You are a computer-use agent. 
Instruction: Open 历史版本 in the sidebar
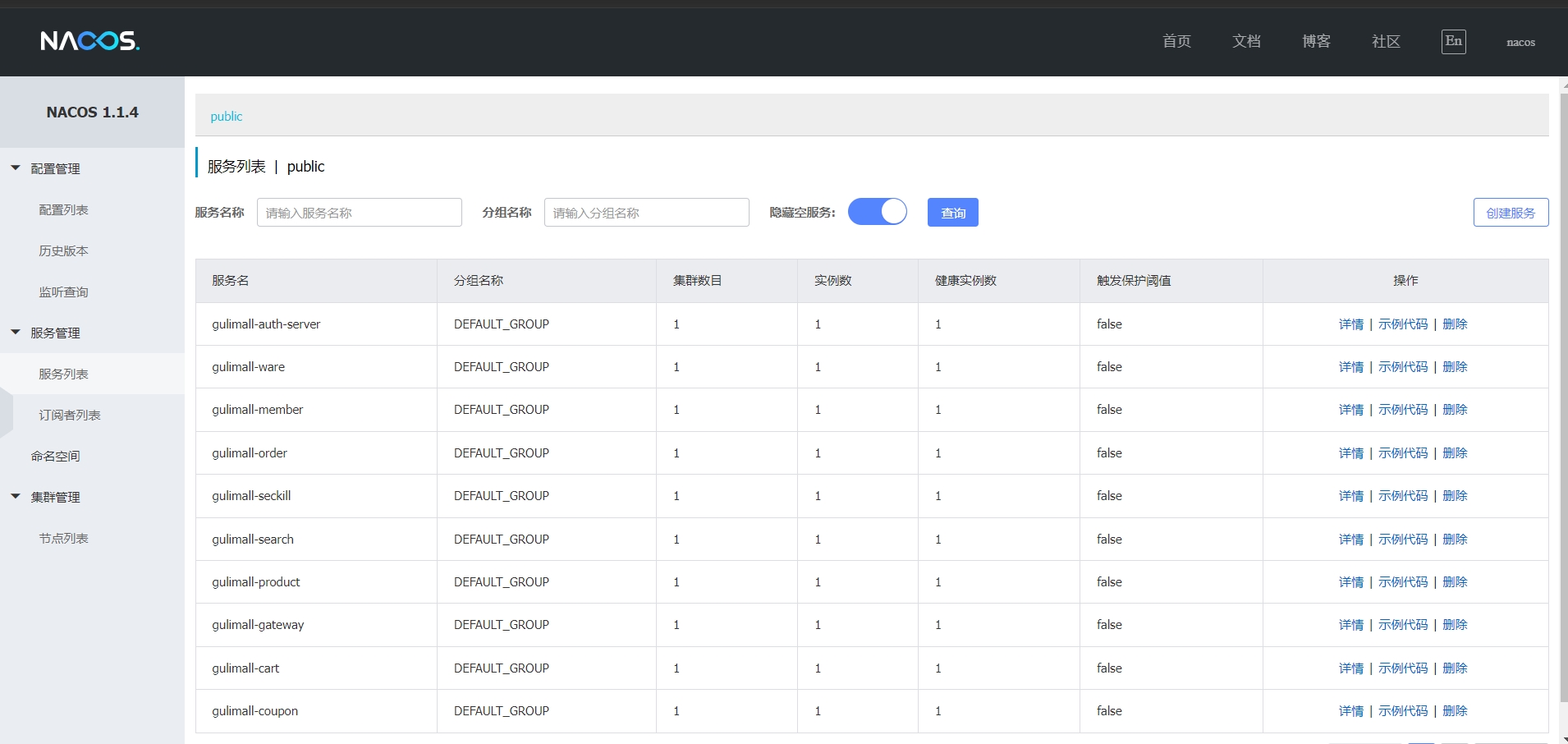point(63,251)
